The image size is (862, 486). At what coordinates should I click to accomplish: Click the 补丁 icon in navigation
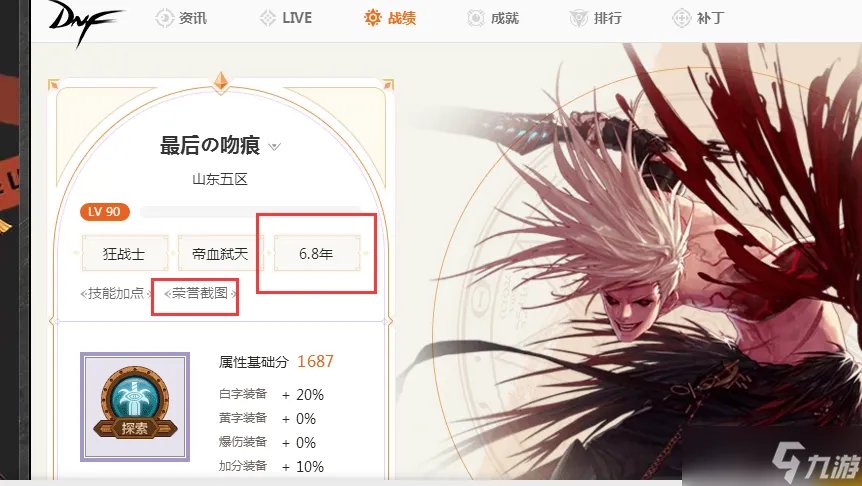682,18
